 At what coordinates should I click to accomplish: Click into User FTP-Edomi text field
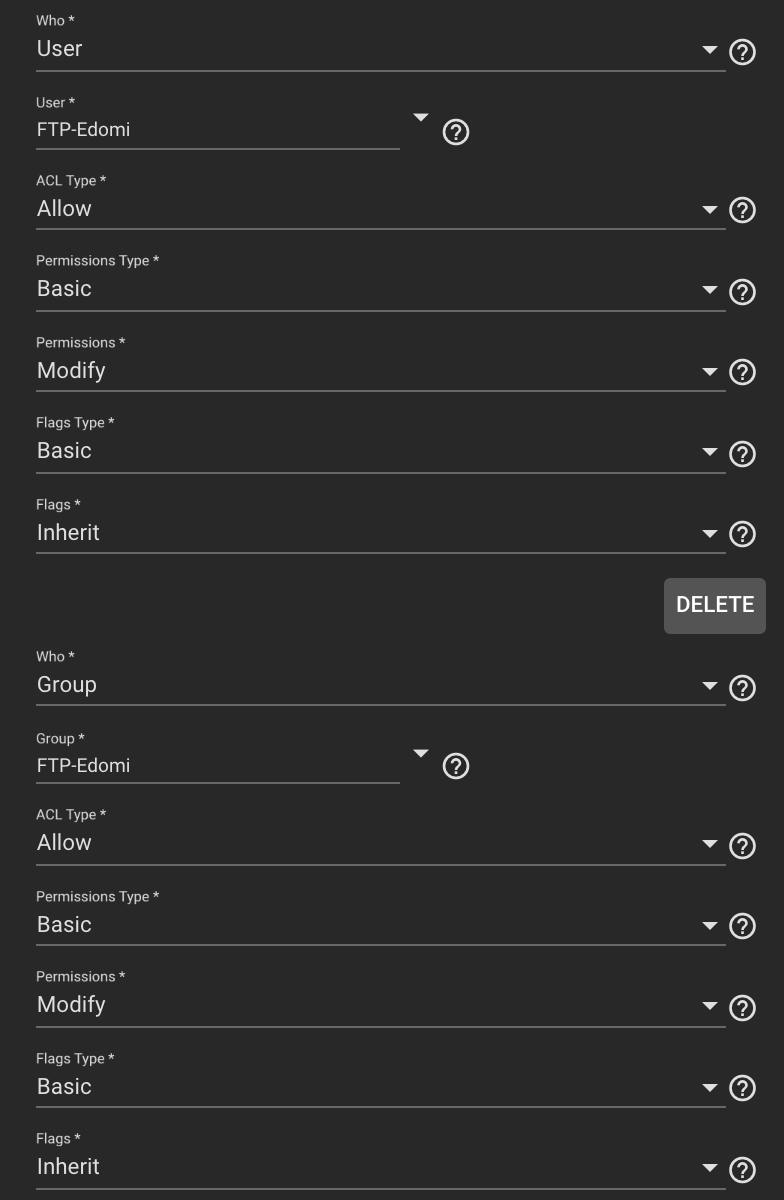click(218, 130)
